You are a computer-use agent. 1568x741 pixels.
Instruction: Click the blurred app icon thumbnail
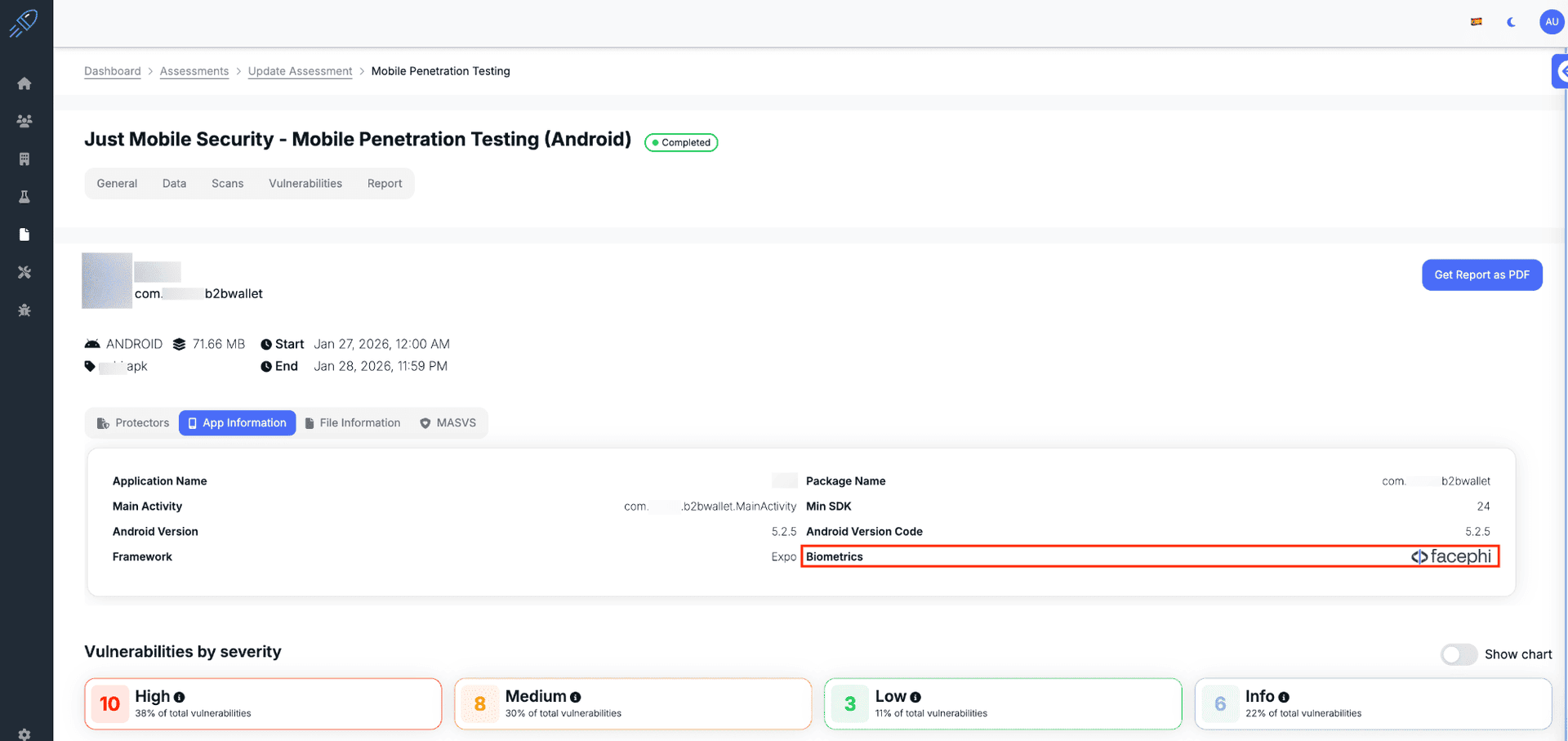click(107, 281)
